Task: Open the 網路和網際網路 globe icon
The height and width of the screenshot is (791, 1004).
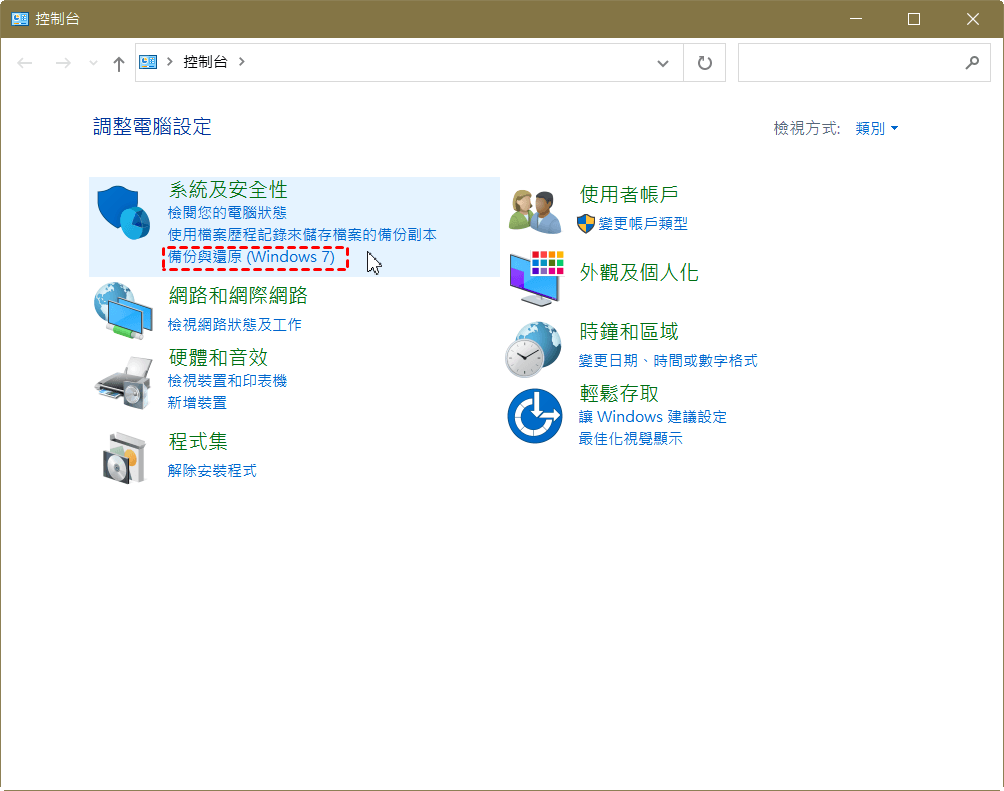Action: pyautogui.click(x=123, y=309)
